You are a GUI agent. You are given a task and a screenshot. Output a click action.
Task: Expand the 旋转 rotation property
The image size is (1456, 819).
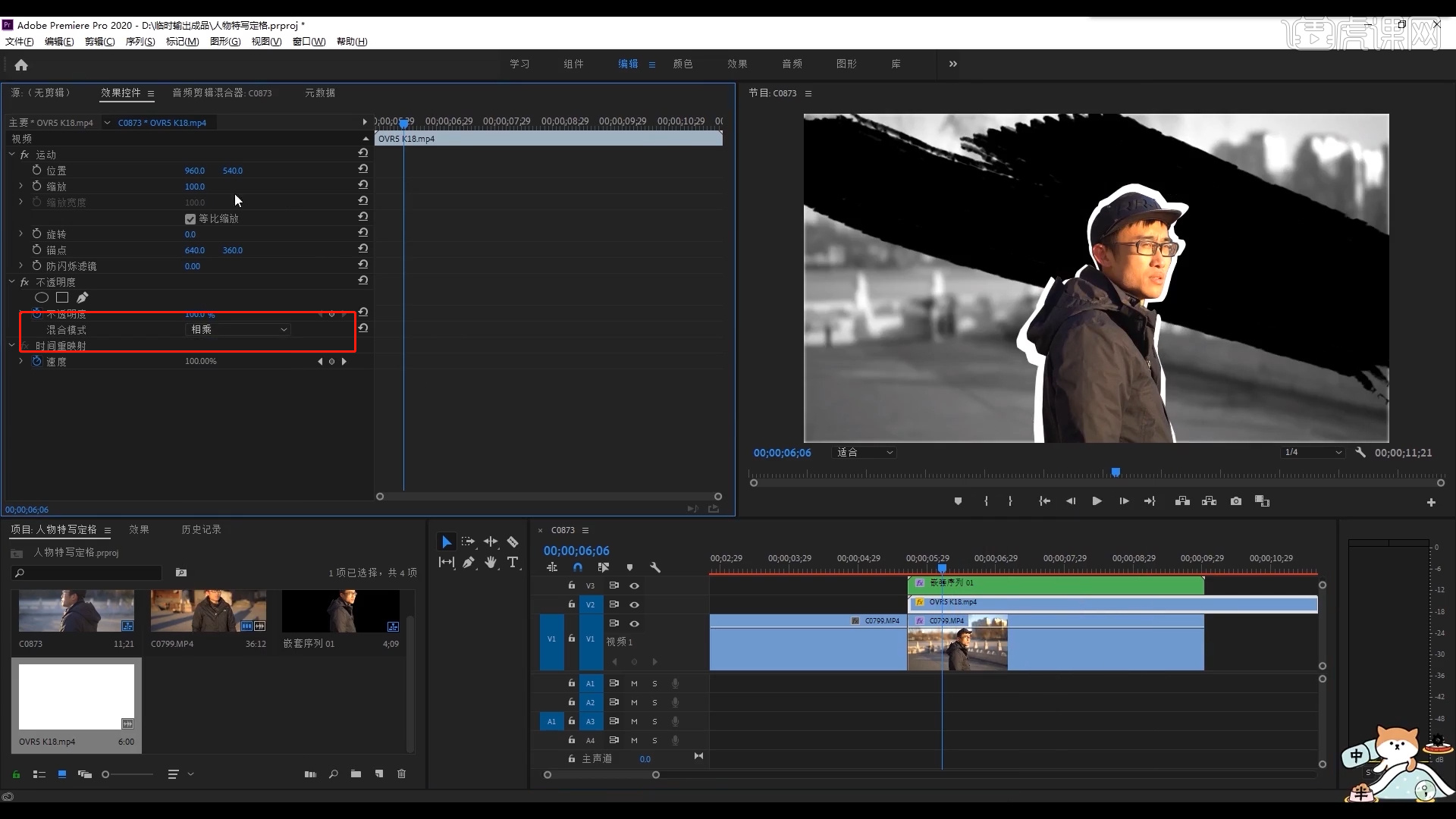(20, 234)
